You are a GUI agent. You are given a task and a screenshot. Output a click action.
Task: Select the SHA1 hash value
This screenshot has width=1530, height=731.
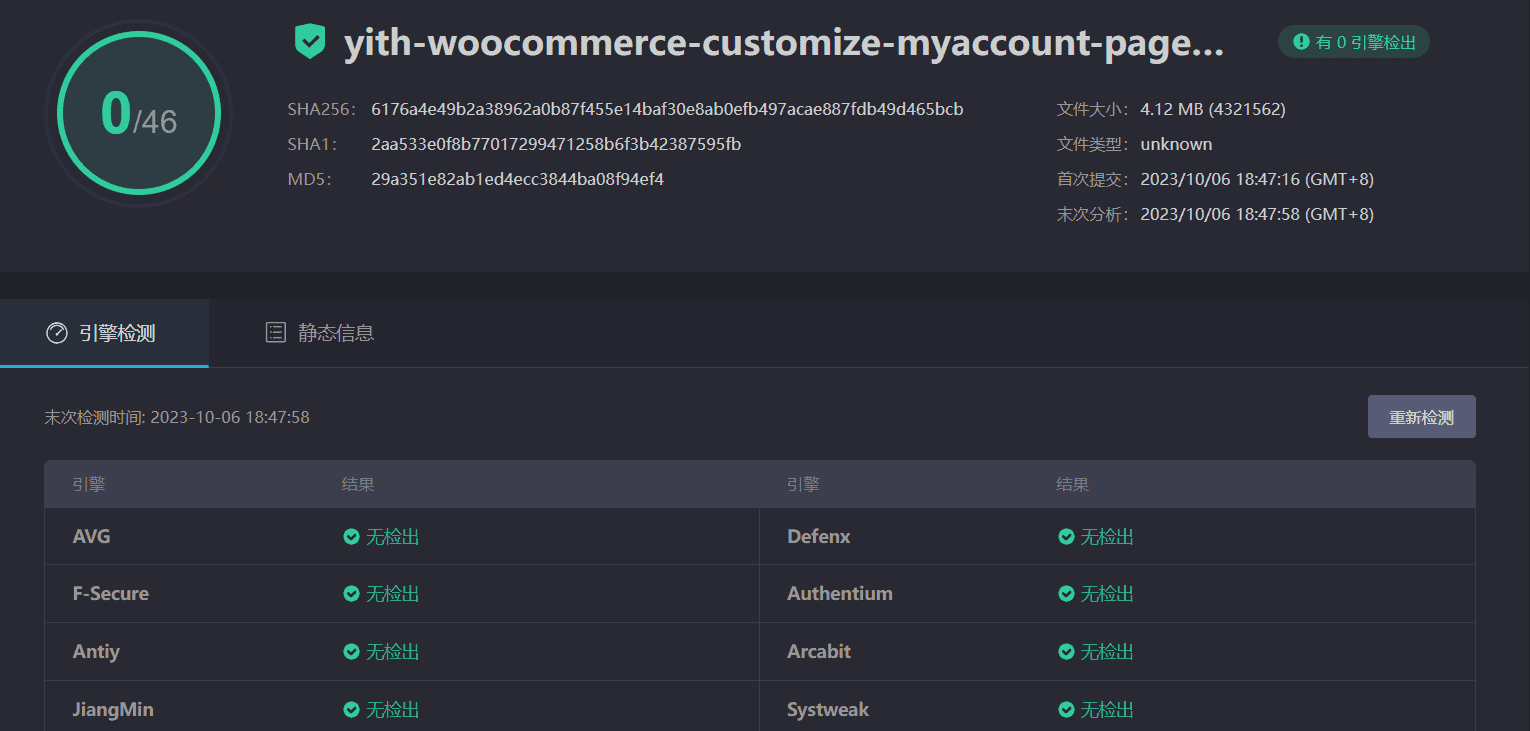tap(556, 144)
